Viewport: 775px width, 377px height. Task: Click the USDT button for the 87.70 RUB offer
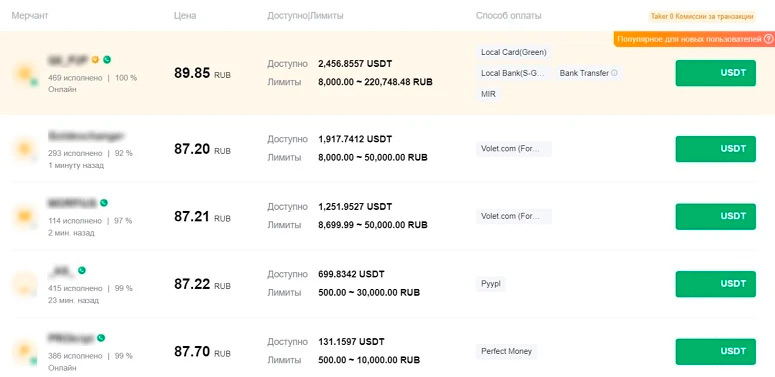click(x=715, y=352)
